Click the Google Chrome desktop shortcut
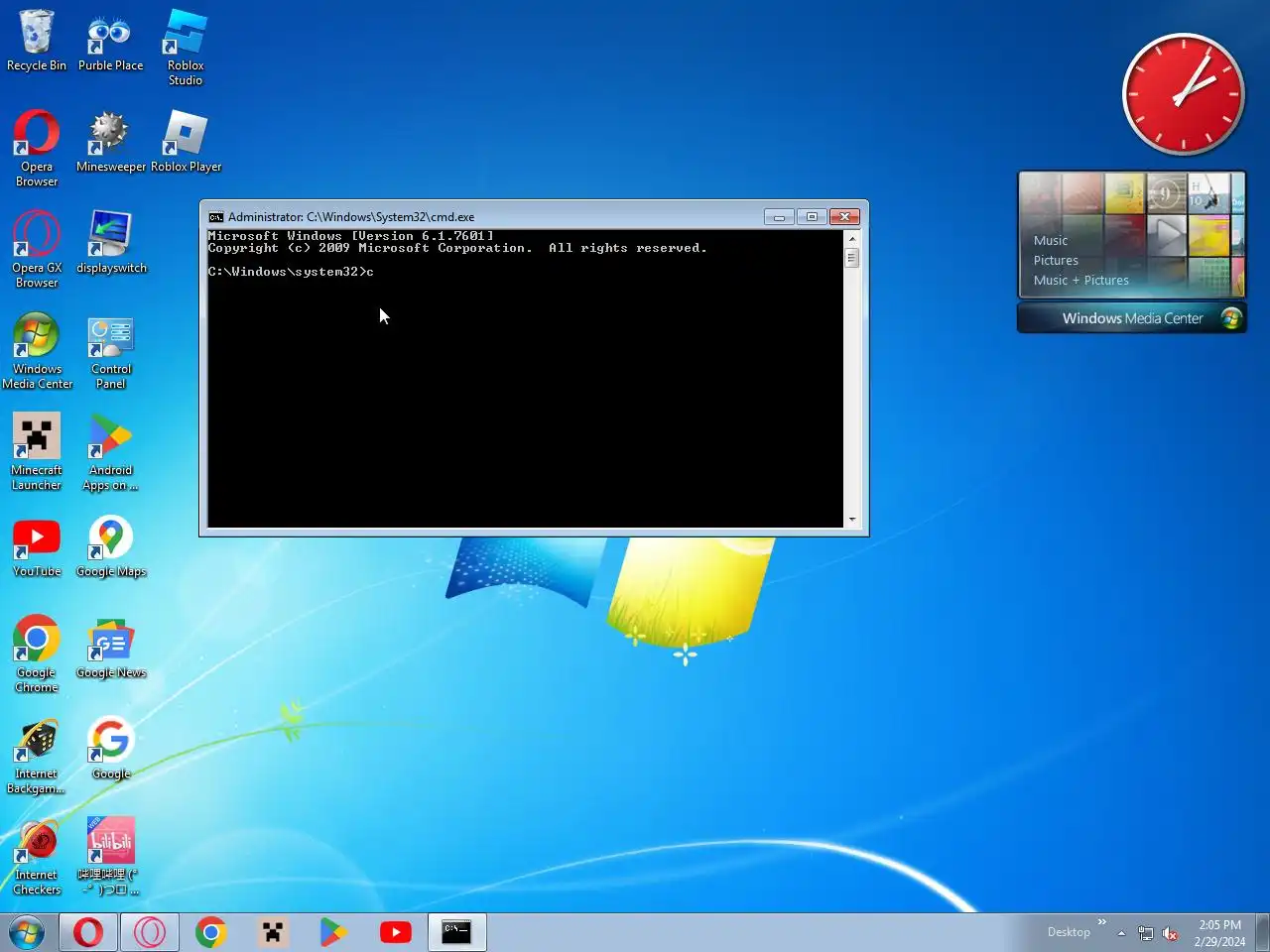1270x952 pixels. [x=37, y=654]
